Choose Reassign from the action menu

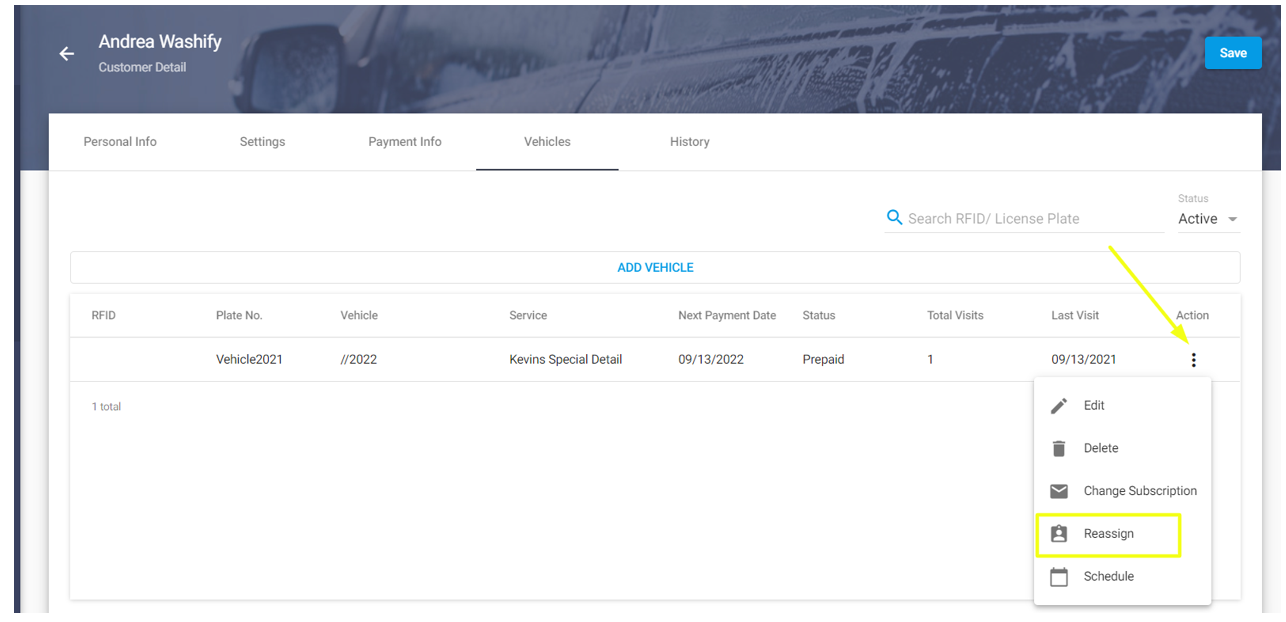[1108, 533]
